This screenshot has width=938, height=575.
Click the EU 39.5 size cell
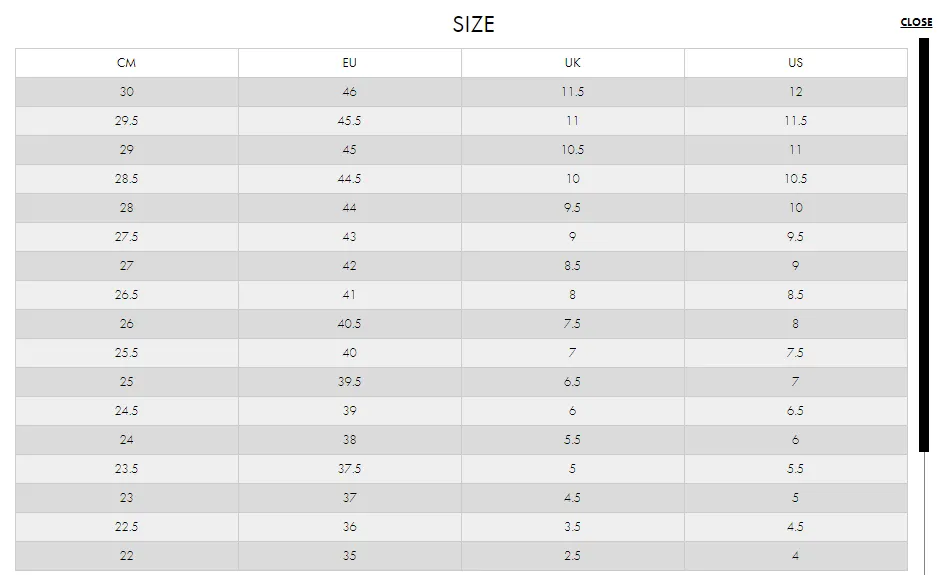[349, 382]
